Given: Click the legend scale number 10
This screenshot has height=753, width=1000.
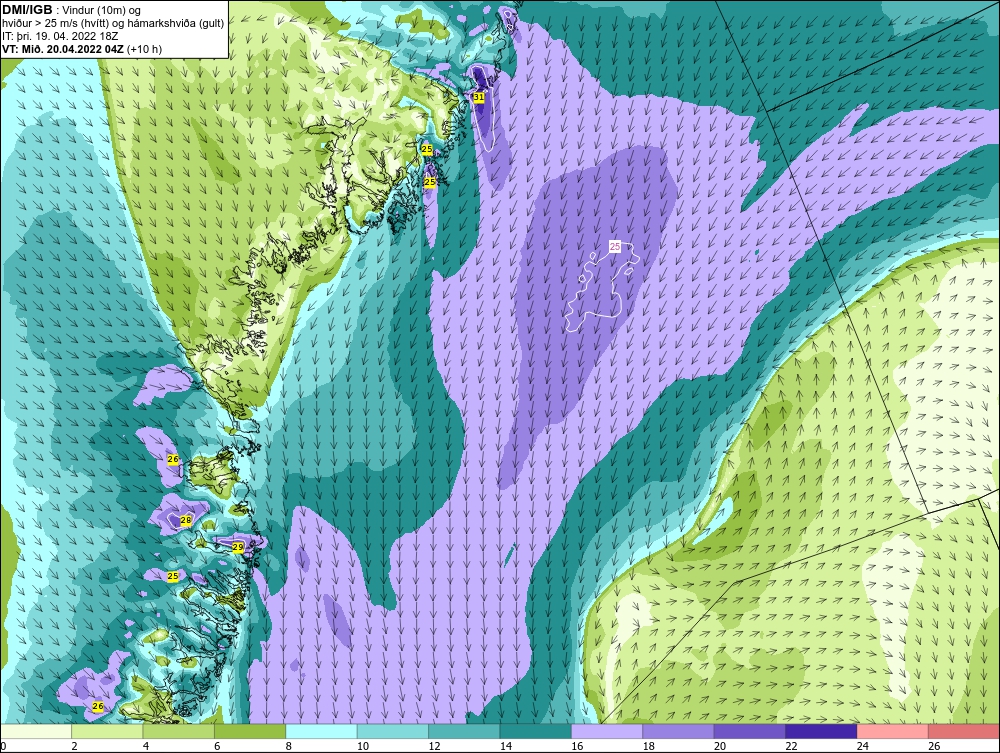Looking at the screenshot, I should tap(363, 746).
